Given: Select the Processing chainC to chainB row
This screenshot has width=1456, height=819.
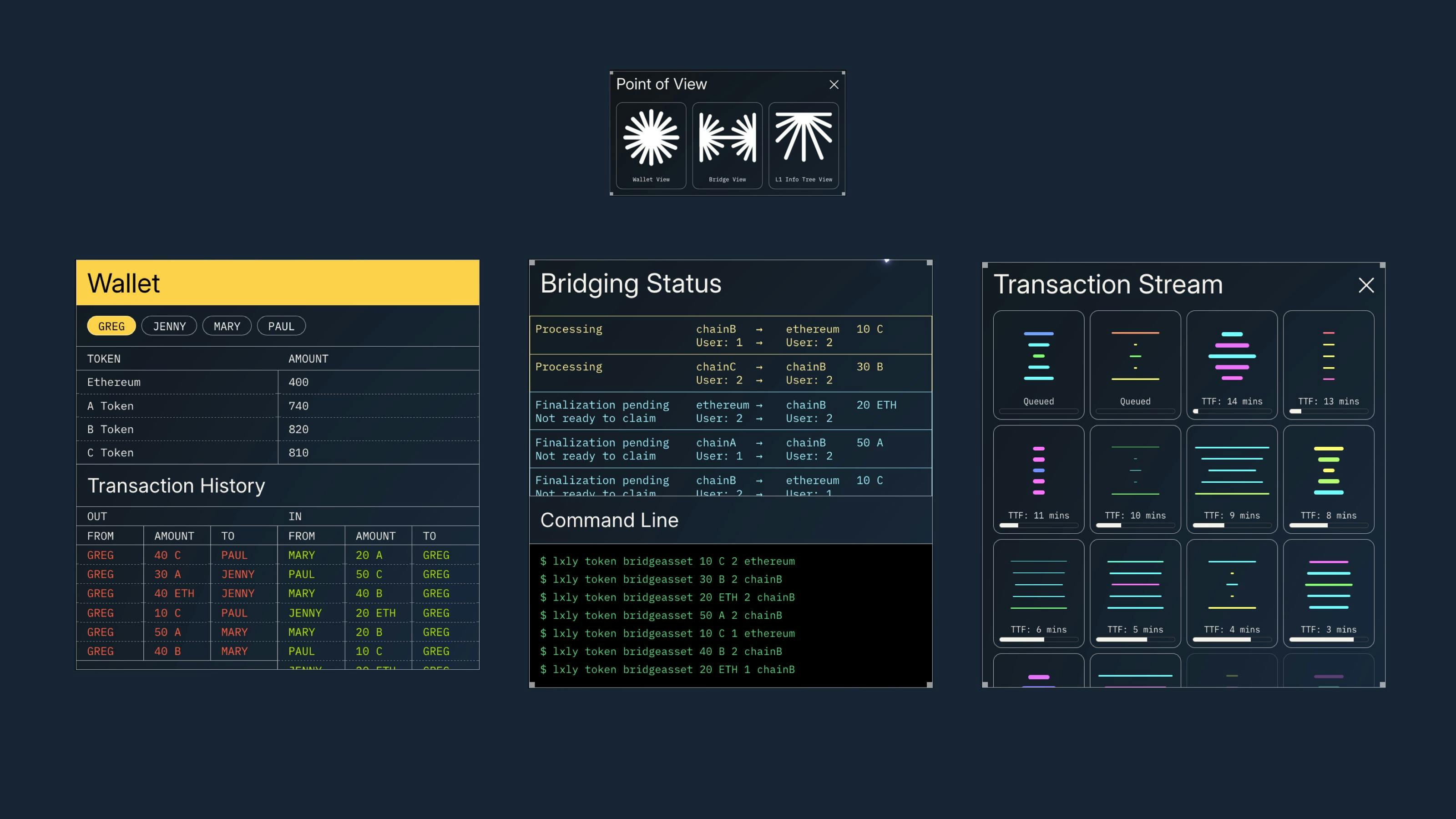Looking at the screenshot, I should [730, 373].
